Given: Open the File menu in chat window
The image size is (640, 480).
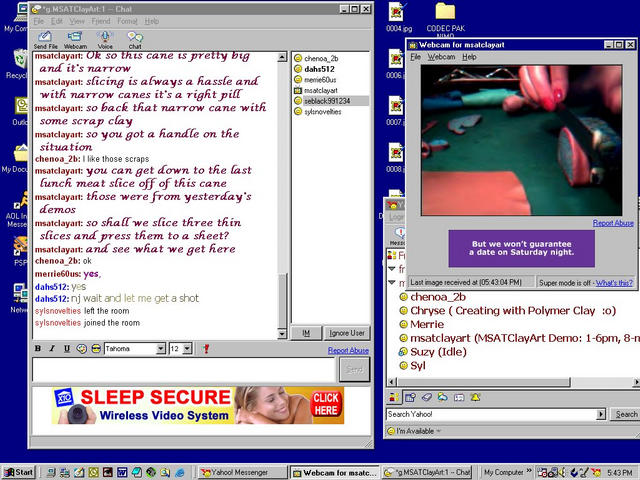Looking at the screenshot, I should [38, 21].
